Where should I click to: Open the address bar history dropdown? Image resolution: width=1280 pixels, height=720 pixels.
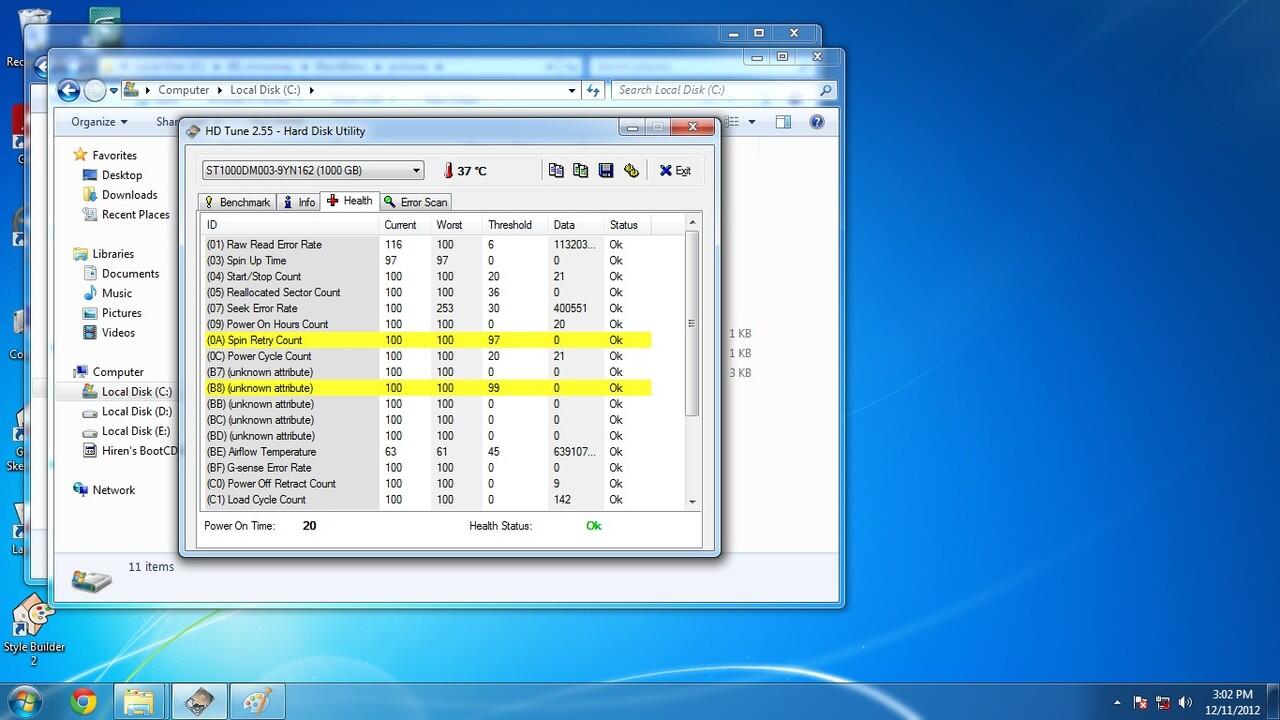tap(572, 90)
